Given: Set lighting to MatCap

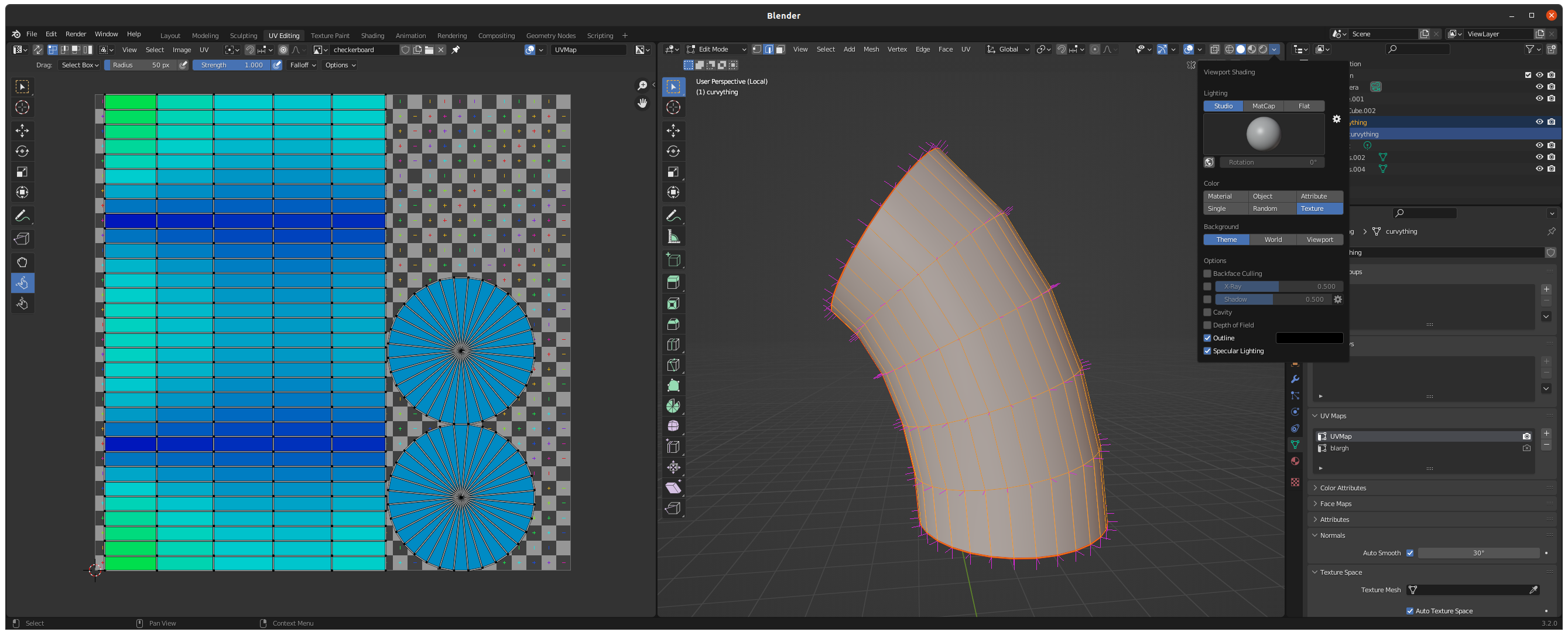Looking at the screenshot, I should pos(1263,106).
